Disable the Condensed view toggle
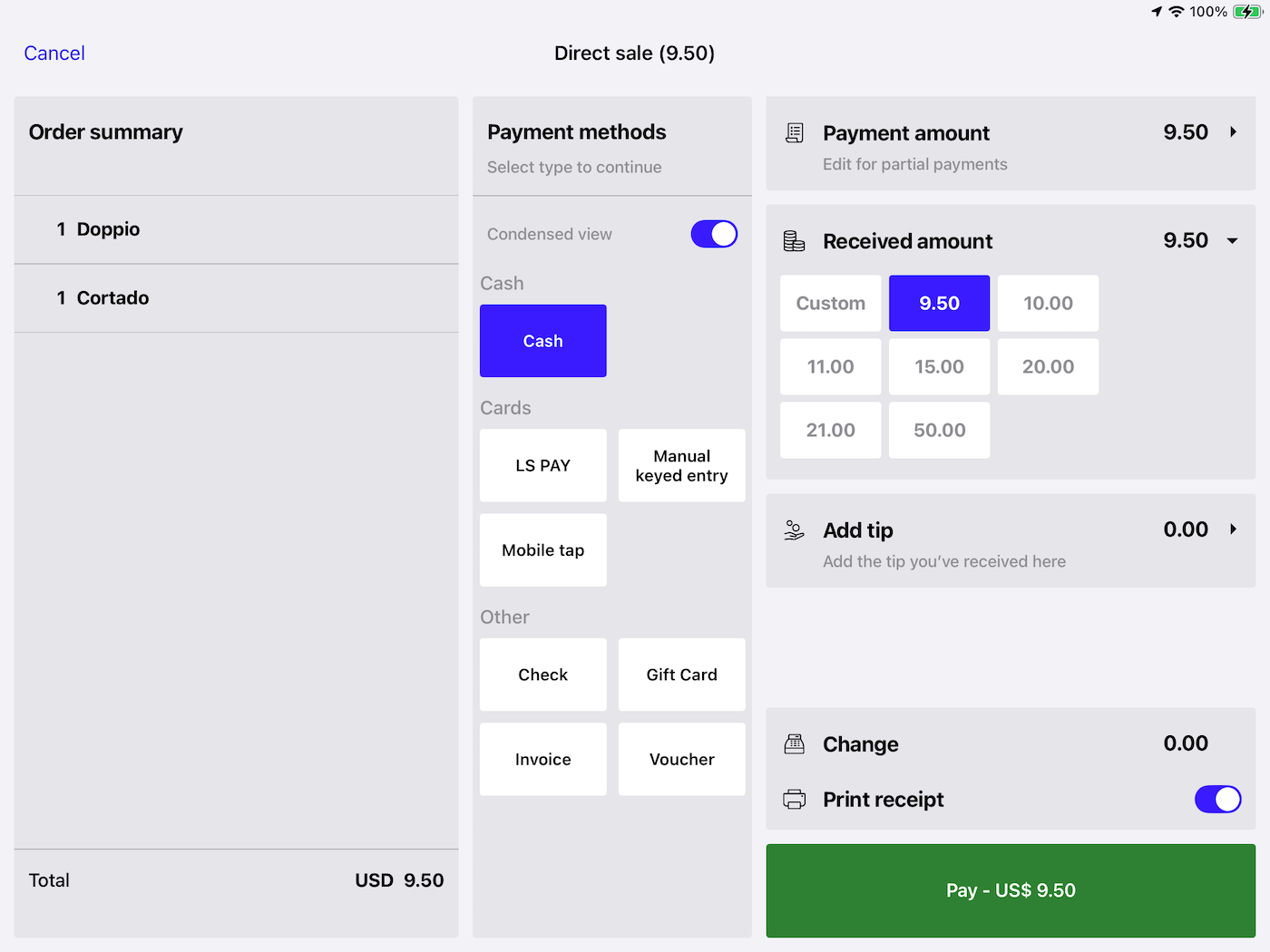Viewport: 1270px width, 952px height. (x=714, y=234)
